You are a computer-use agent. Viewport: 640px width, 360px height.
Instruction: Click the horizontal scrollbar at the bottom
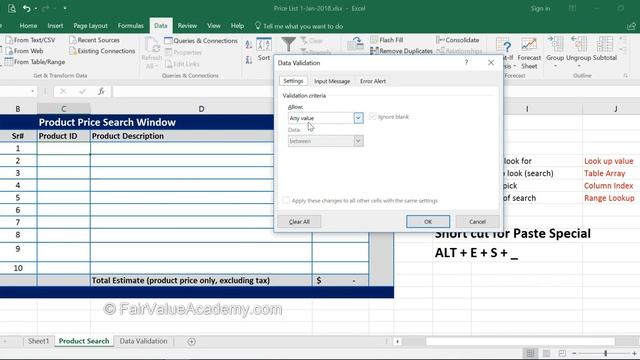(520, 341)
